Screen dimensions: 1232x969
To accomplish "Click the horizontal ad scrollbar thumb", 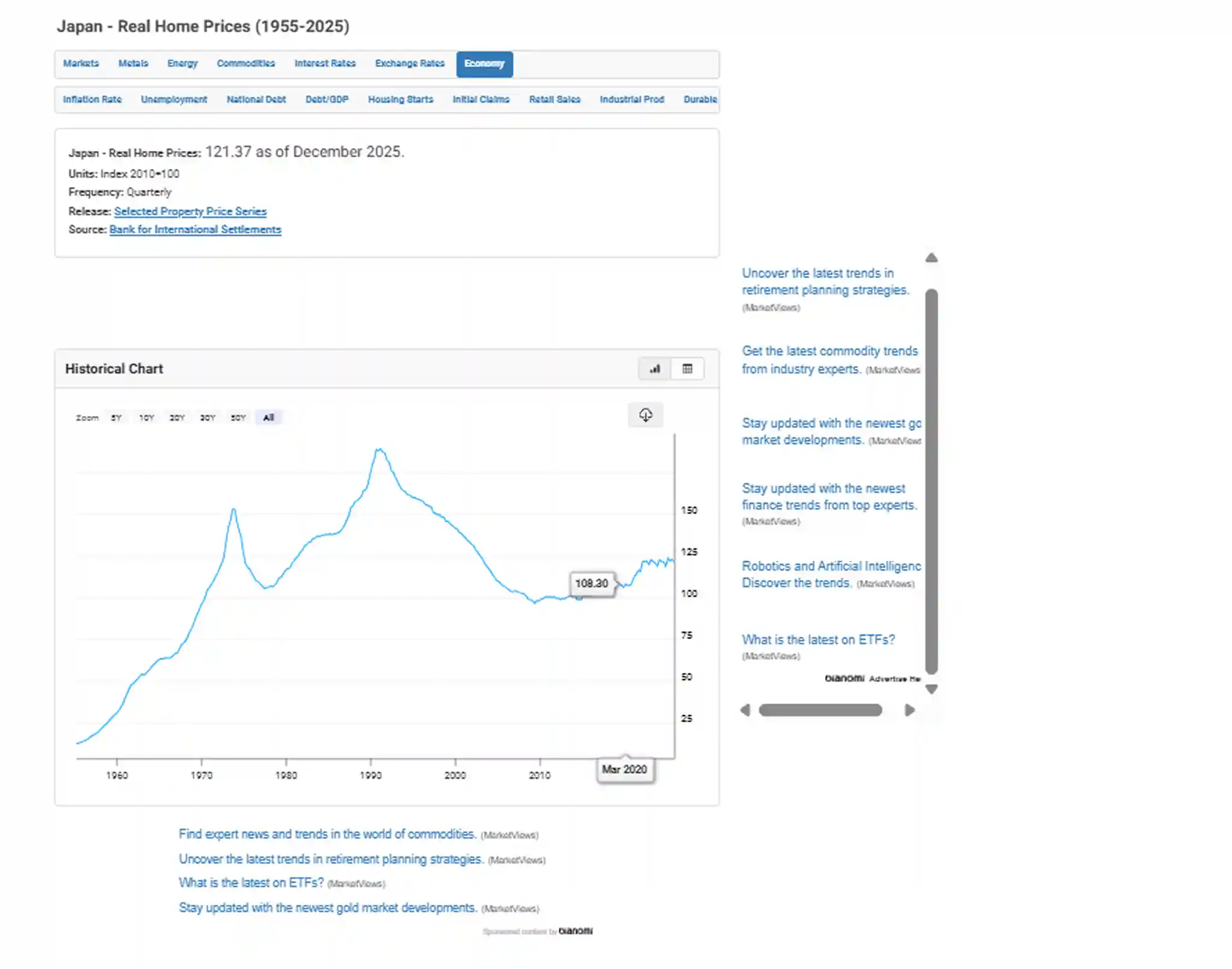I will pos(821,710).
